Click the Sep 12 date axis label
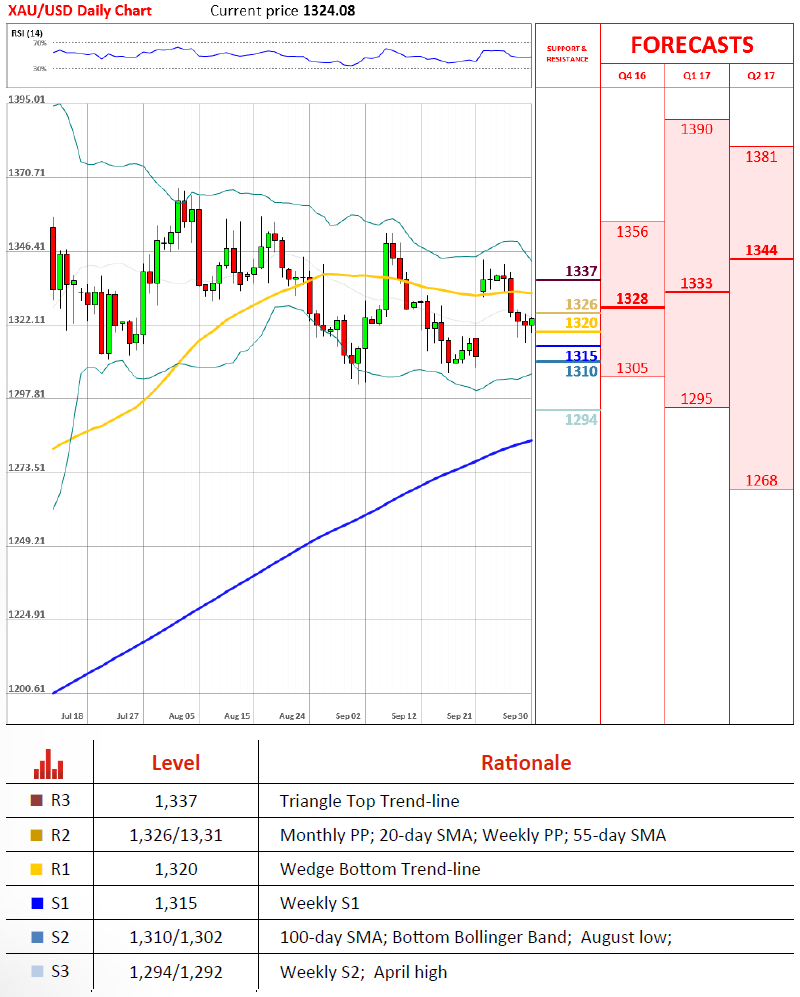This screenshot has height=997, width=800. pyautogui.click(x=404, y=716)
